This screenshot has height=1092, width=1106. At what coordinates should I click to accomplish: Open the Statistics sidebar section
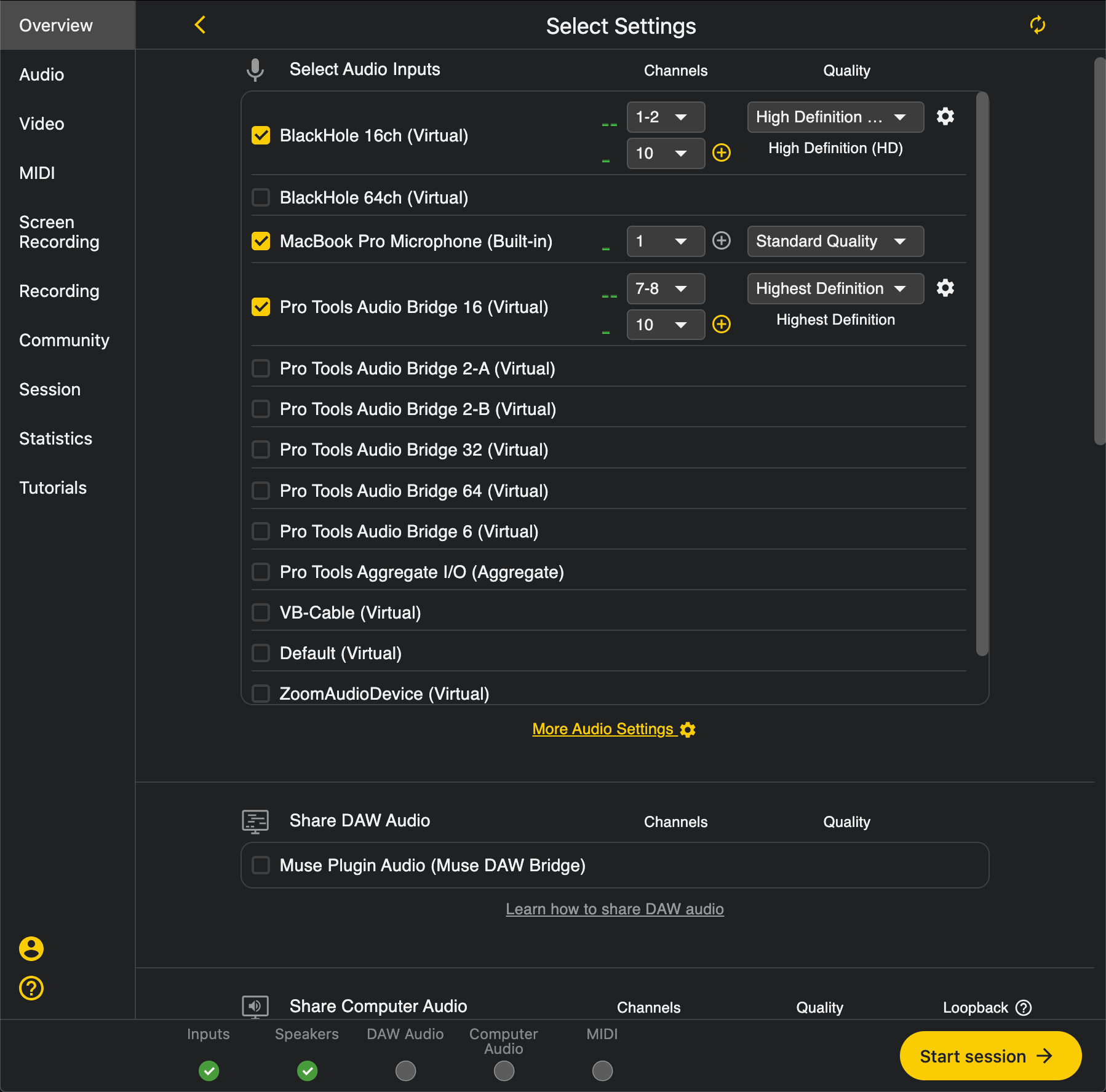[55, 438]
